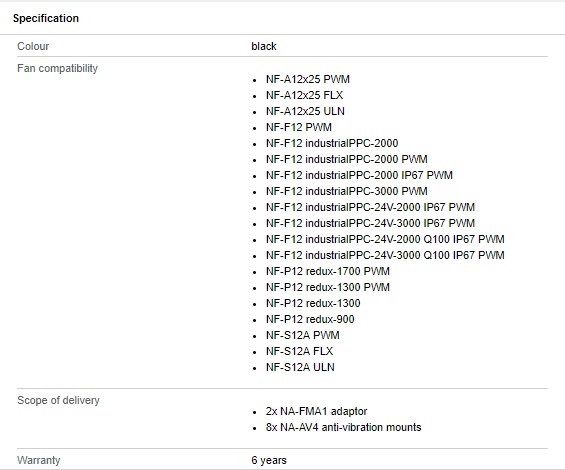Click the Specification heading
The image size is (565, 470).
click(x=46, y=18)
